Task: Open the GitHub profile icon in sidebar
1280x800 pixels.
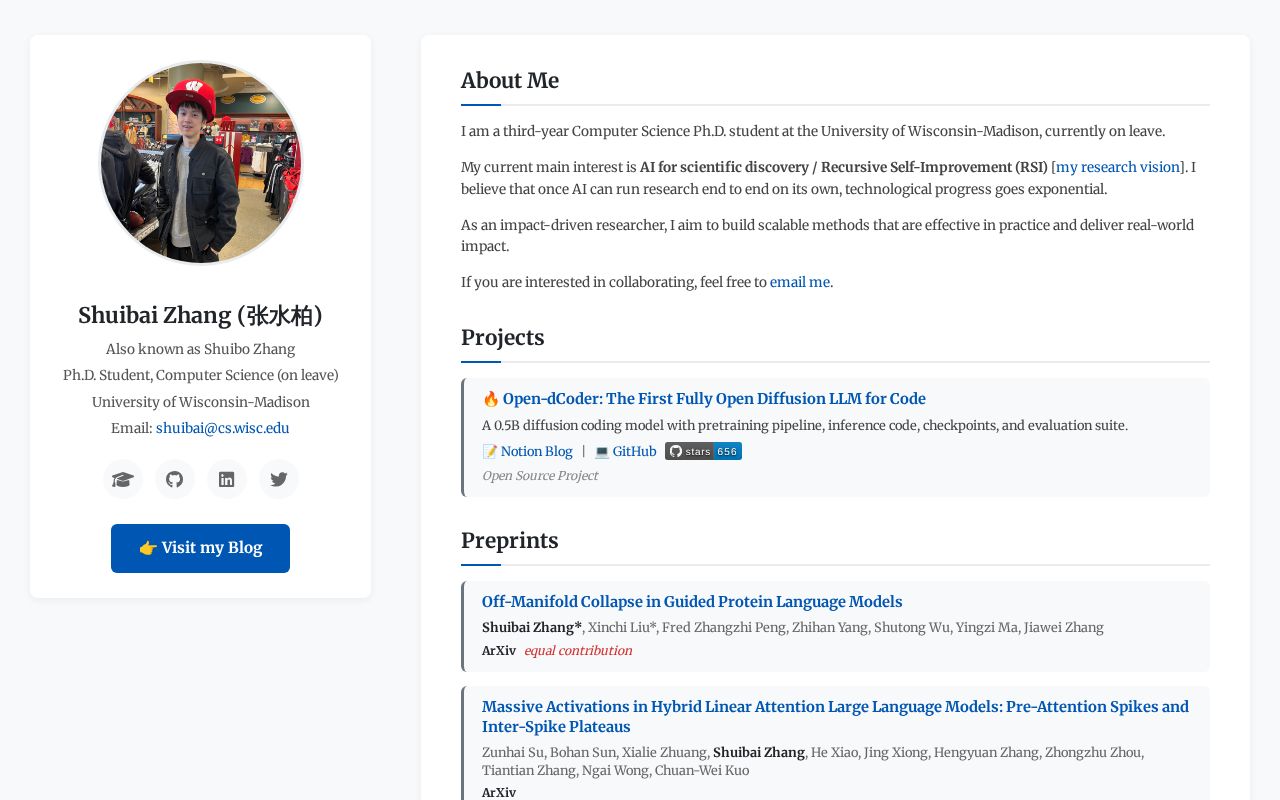Action: (x=175, y=479)
